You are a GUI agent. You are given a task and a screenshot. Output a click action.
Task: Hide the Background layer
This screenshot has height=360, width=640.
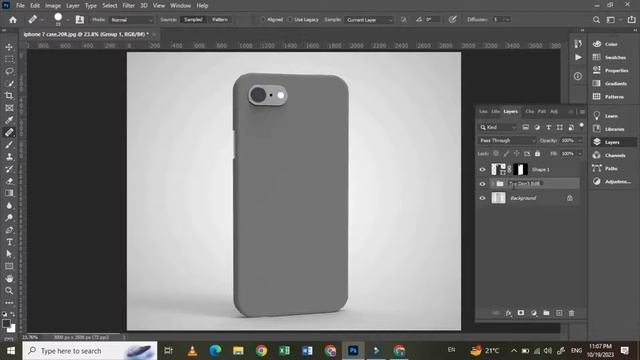coord(482,198)
